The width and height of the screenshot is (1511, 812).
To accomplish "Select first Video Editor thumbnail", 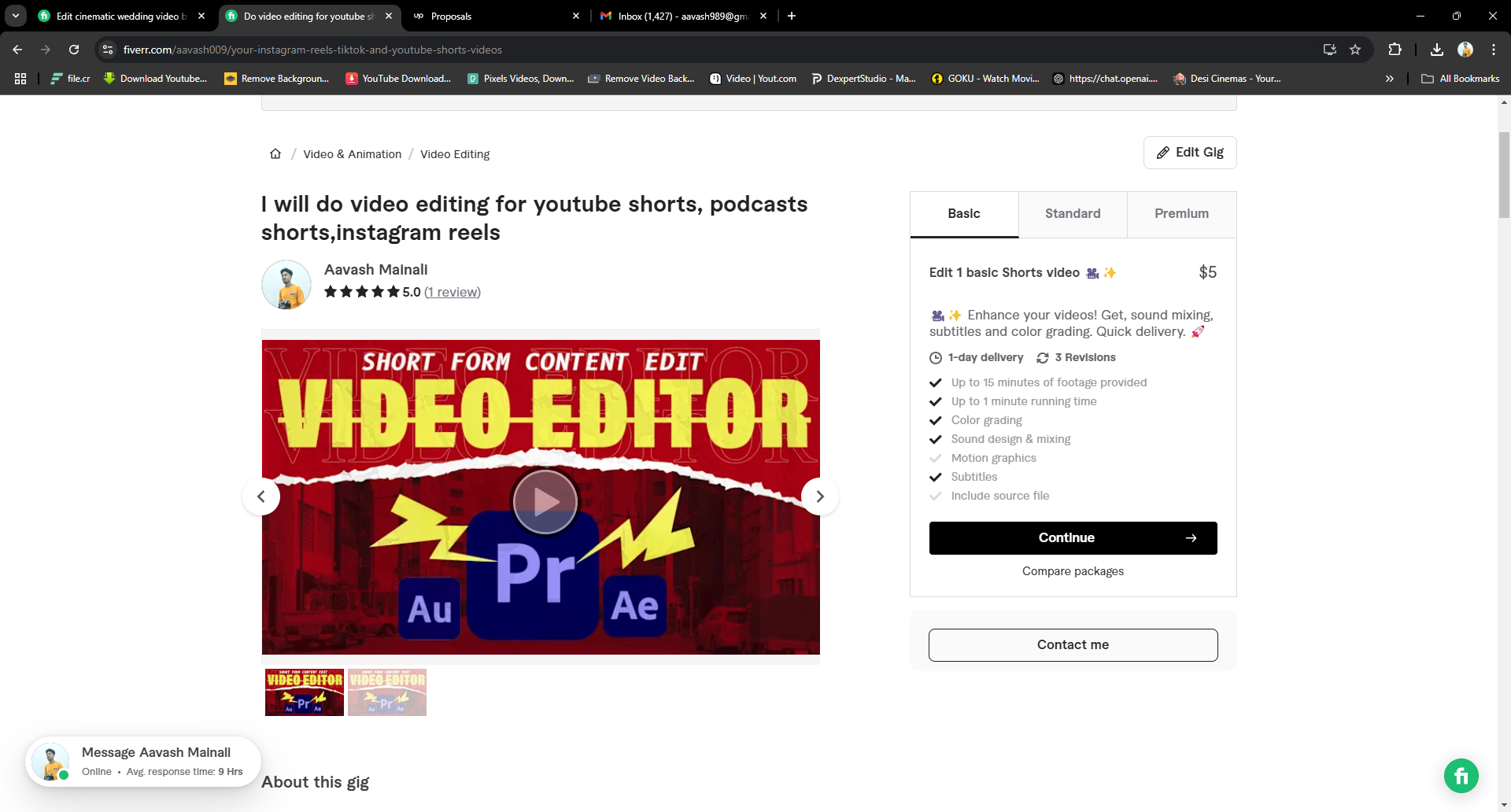I will pyautogui.click(x=305, y=692).
